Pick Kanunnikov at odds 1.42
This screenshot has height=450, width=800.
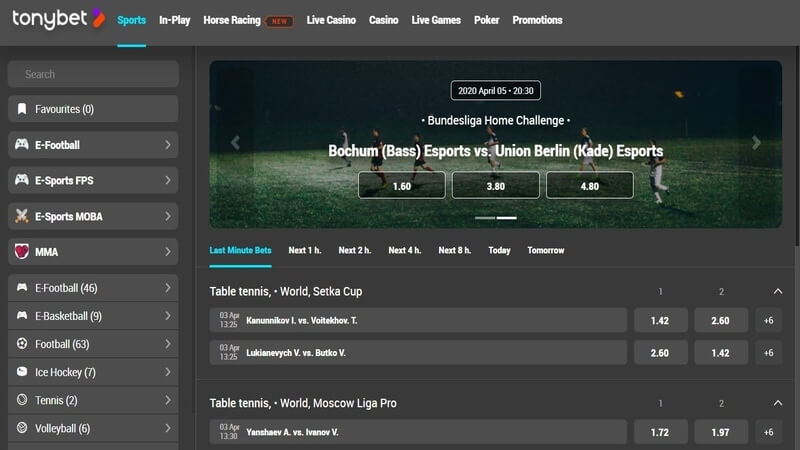click(660, 320)
